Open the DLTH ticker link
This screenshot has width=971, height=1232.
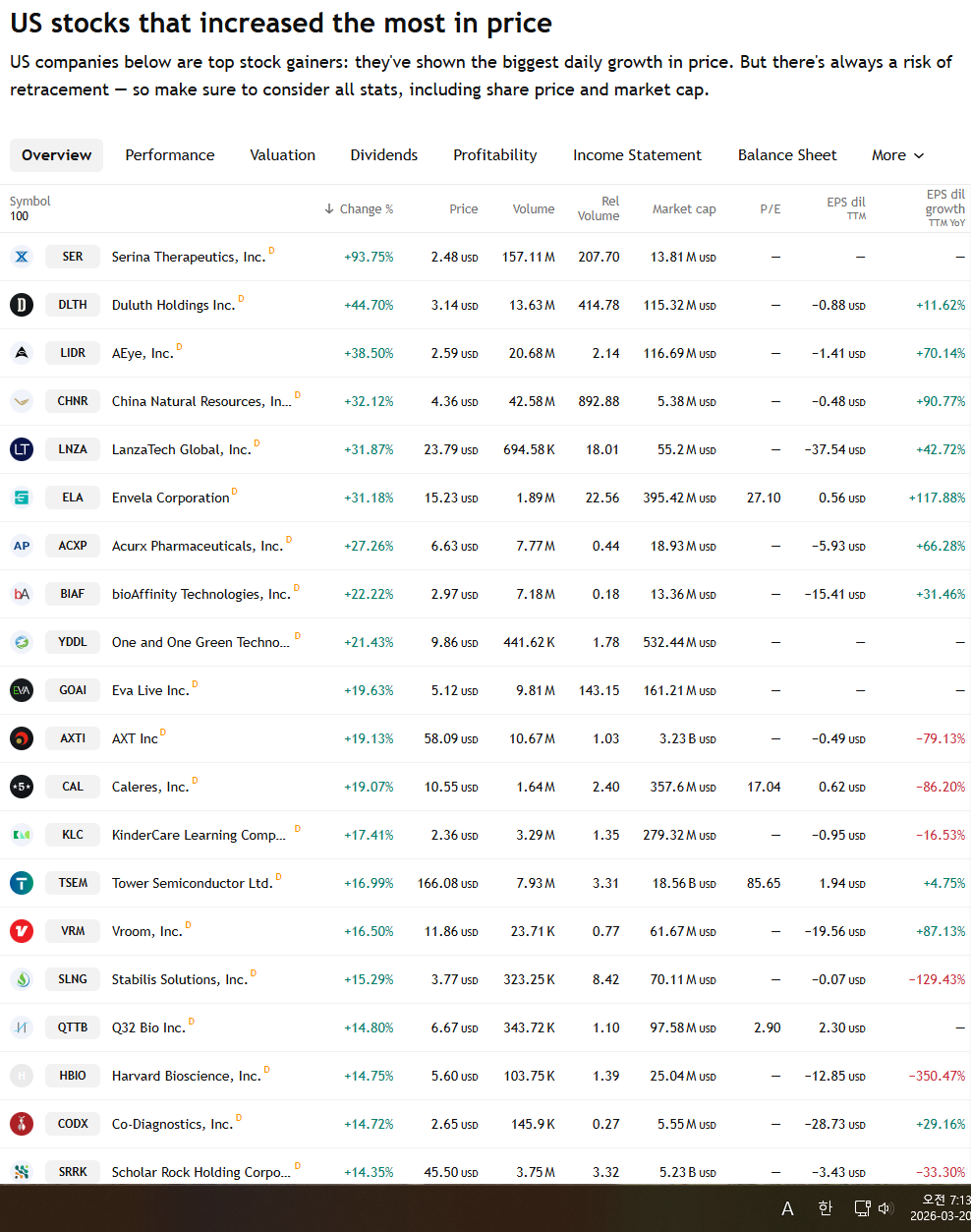pyautogui.click(x=73, y=305)
